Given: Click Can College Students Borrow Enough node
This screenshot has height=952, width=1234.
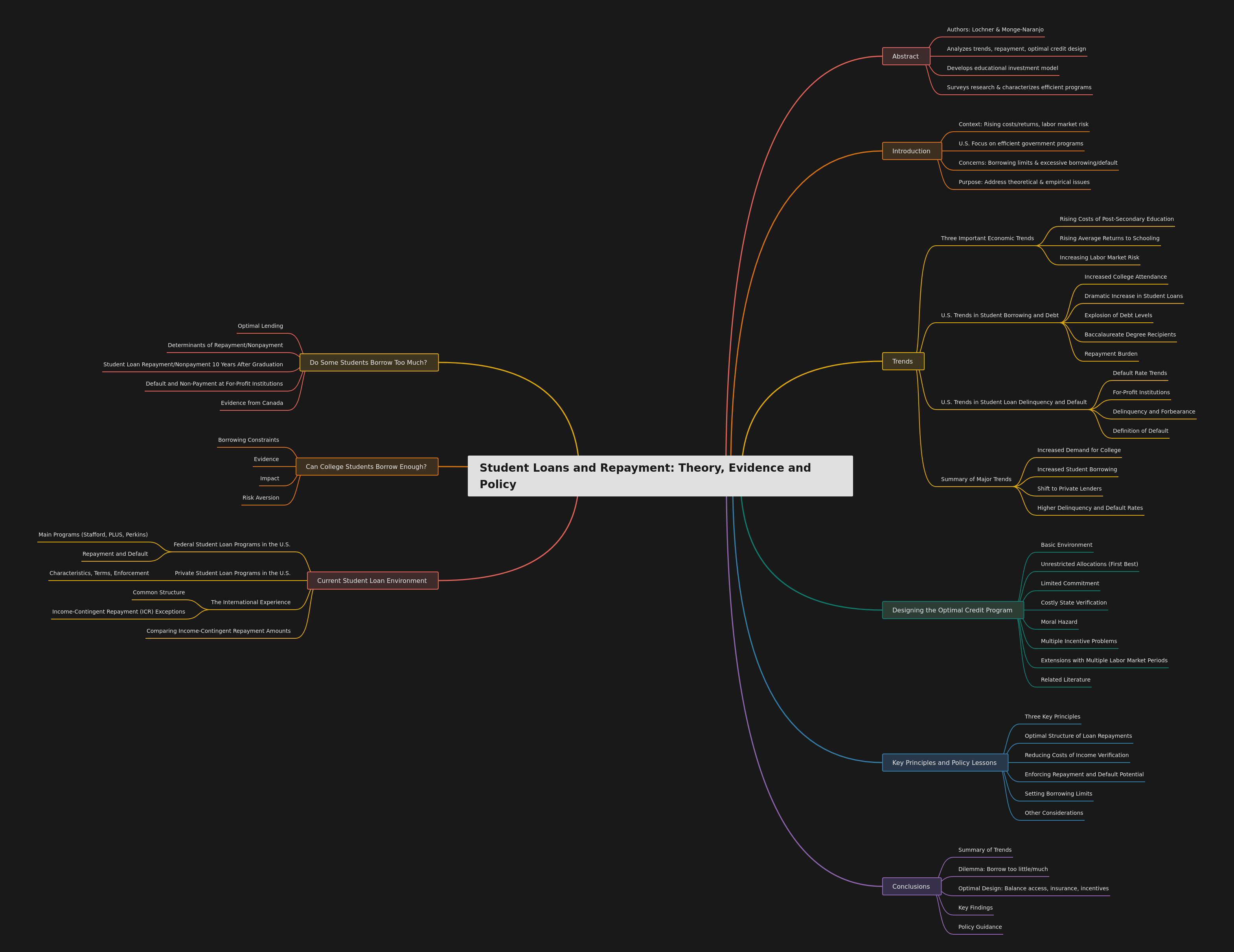Looking at the screenshot, I should (x=366, y=467).
